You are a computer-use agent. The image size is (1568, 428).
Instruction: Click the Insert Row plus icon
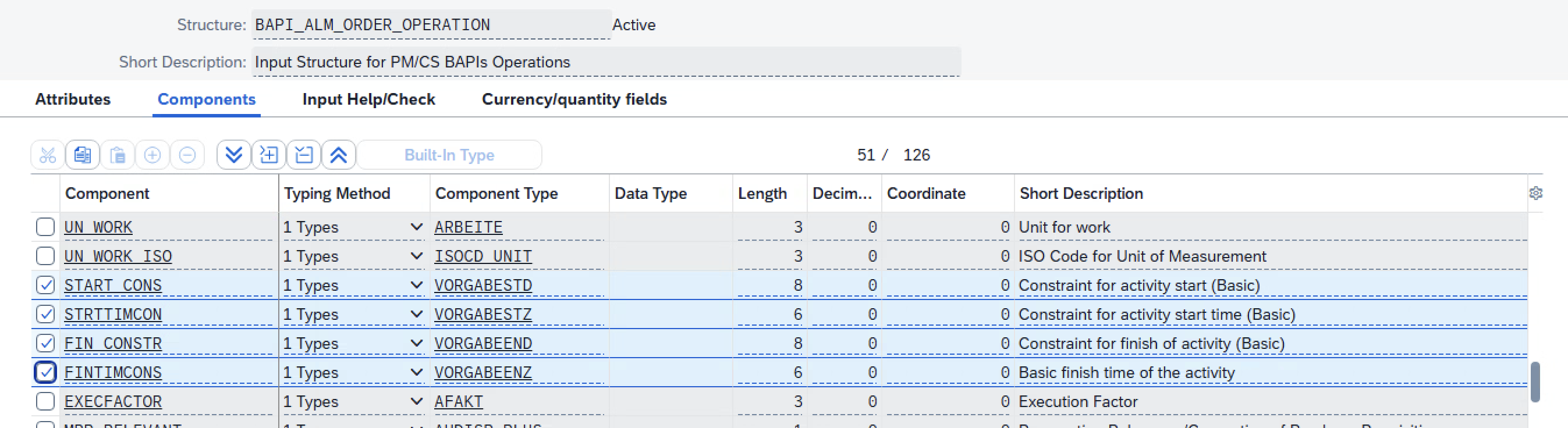coord(152,155)
